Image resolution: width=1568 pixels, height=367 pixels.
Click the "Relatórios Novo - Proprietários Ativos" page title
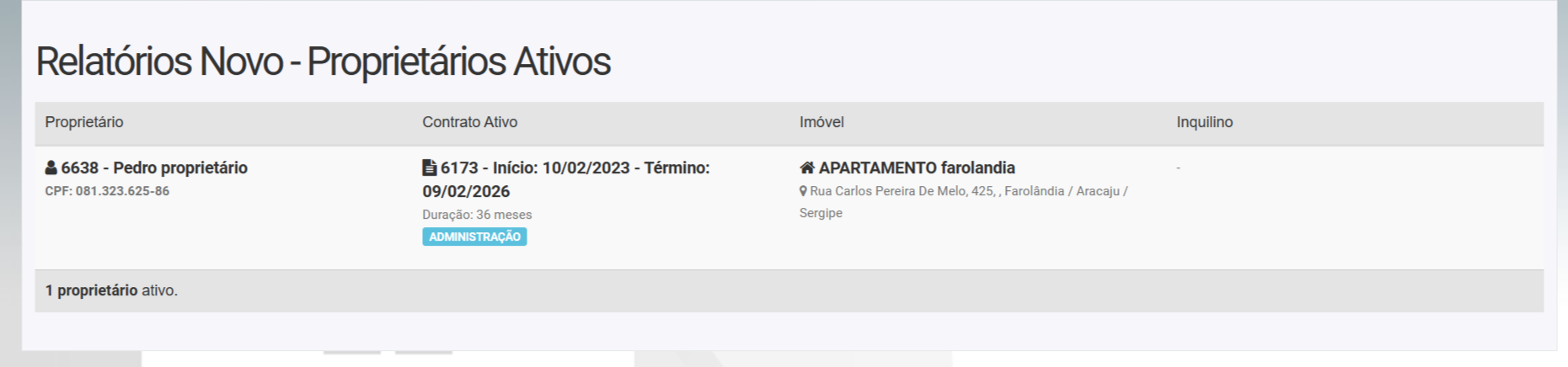point(323,61)
